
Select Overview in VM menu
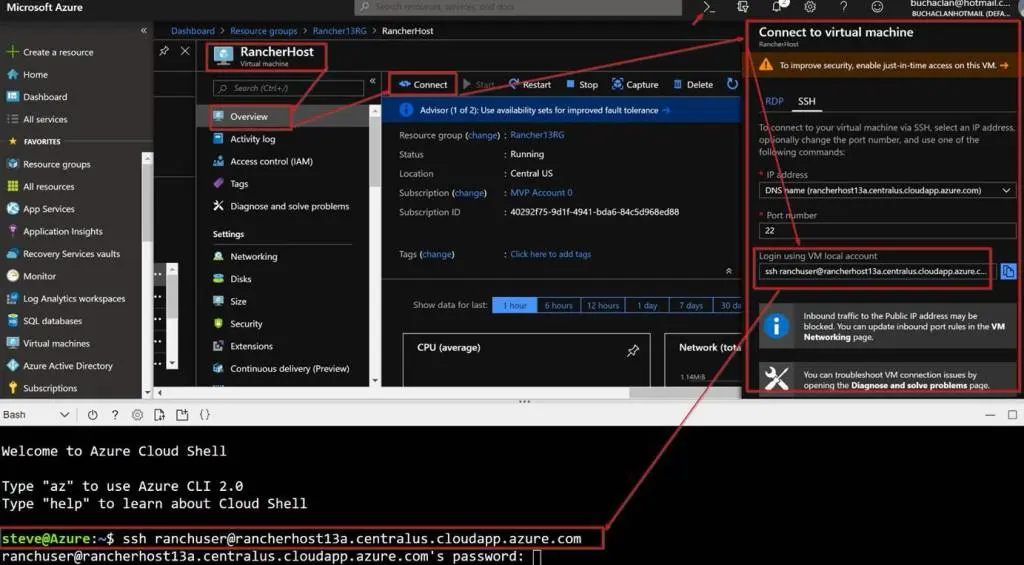coord(250,116)
